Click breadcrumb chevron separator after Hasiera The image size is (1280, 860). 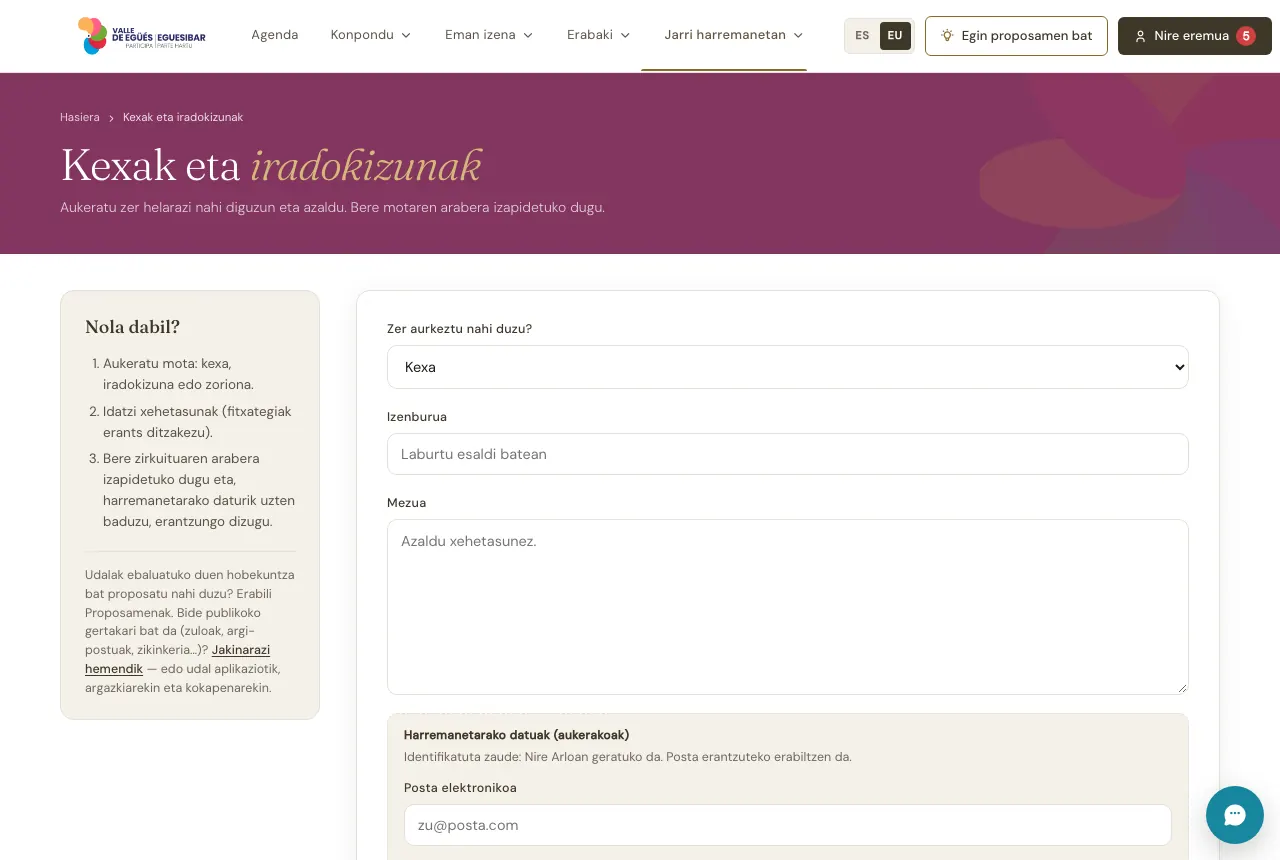[x=111, y=118]
